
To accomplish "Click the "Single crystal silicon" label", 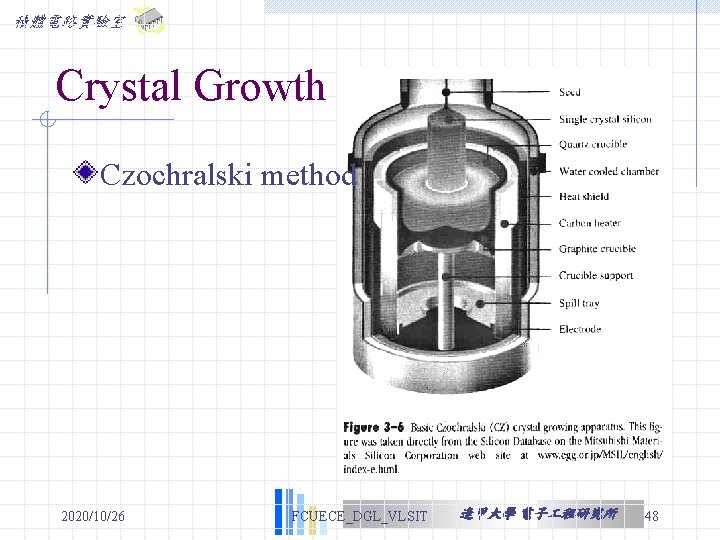I will coord(605,119).
